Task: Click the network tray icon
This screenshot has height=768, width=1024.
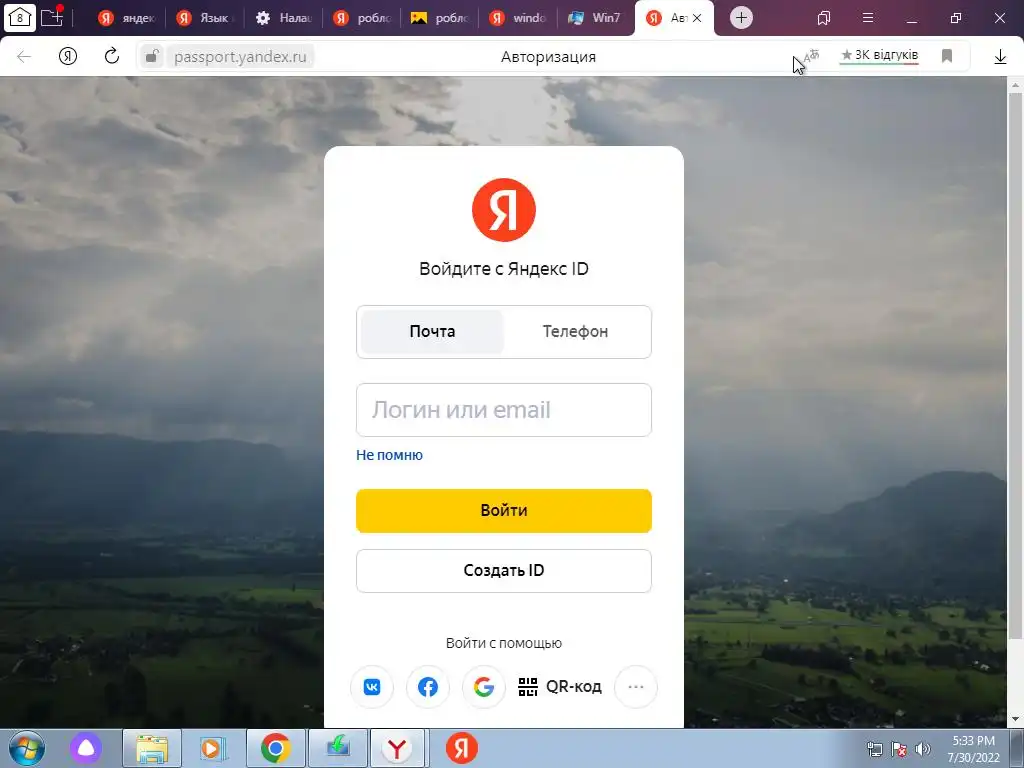Action: click(874, 749)
